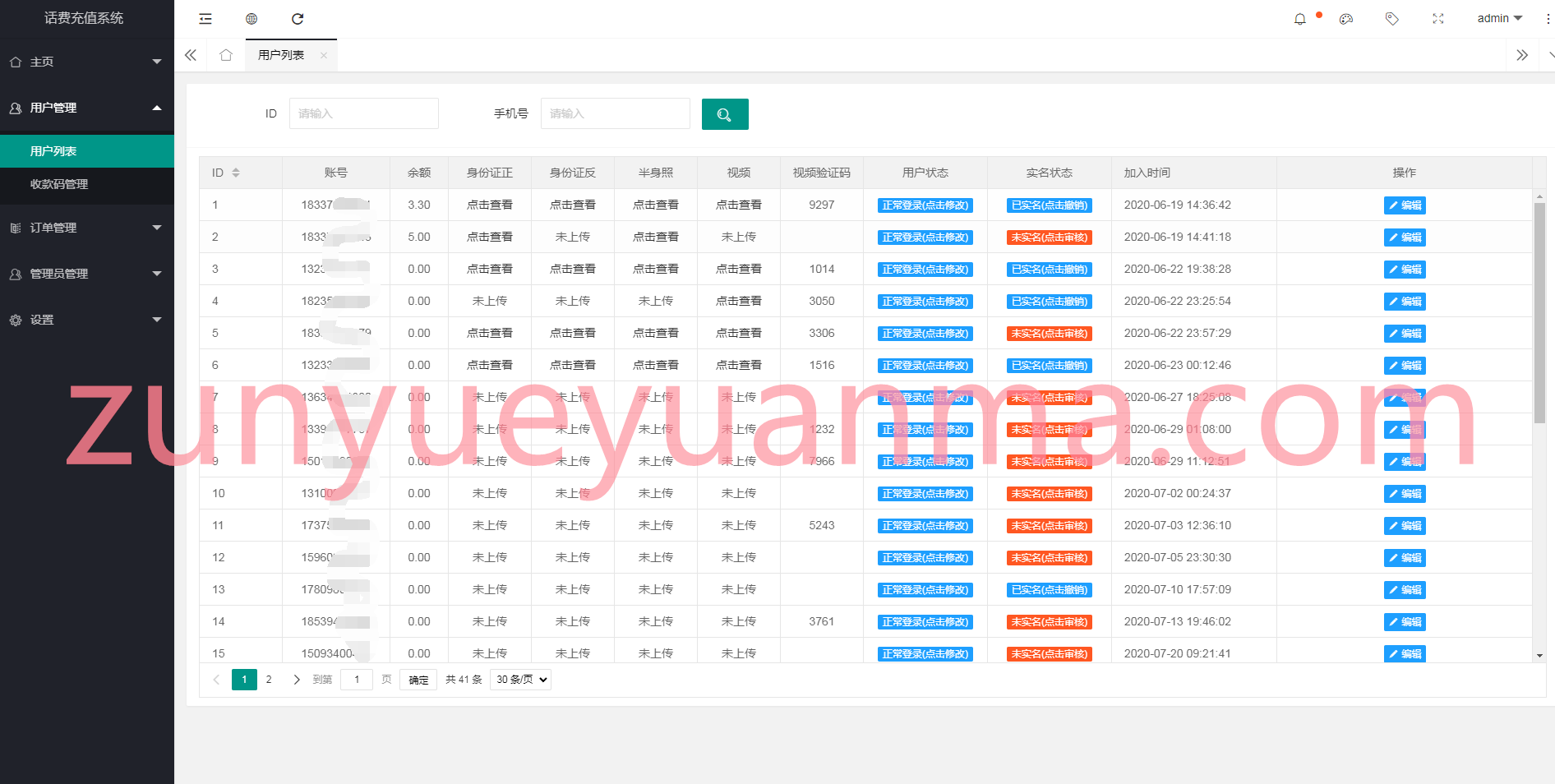Revoke 已实名 status for row ID 1
This screenshot has width=1555, height=784.
(x=1050, y=205)
